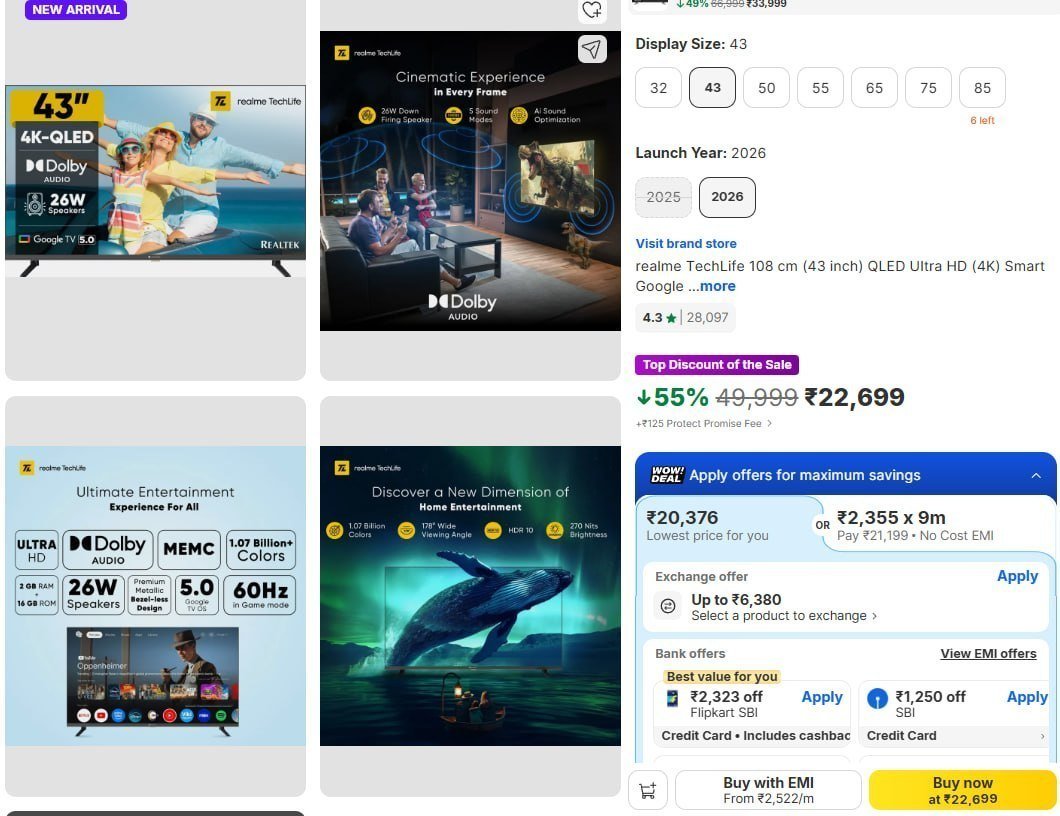Click NEW ARRIVAL badge
The width and height of the screenshot is (1060, 816).
pyautogui.click(x=76, y=9)
